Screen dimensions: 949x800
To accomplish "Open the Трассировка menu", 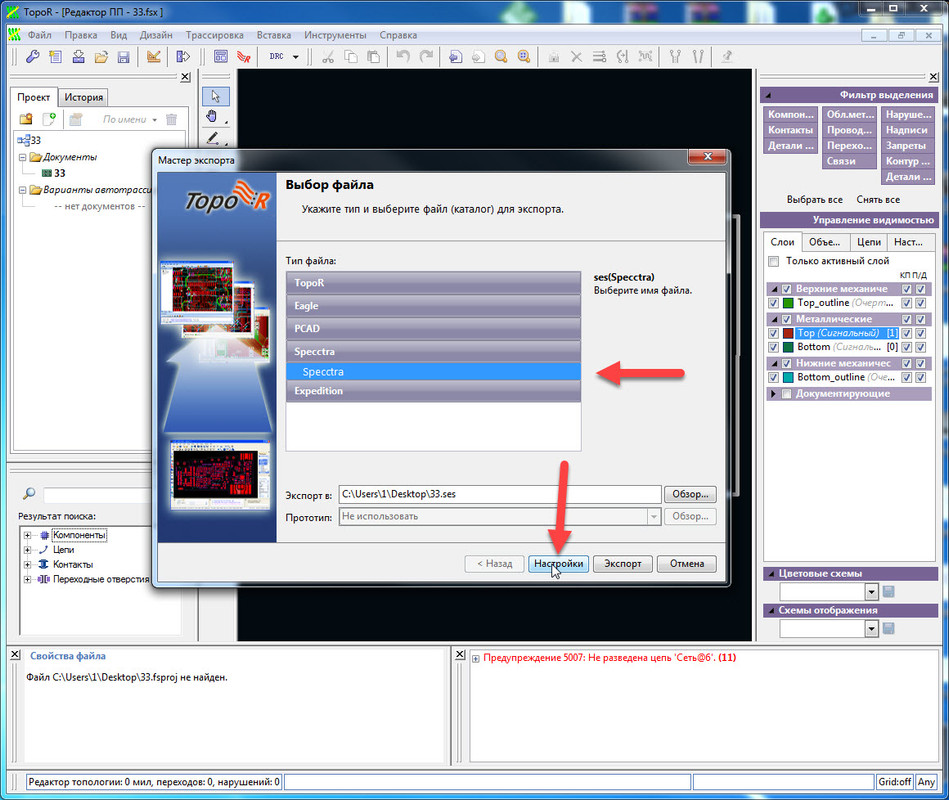I will click(215, 35).
